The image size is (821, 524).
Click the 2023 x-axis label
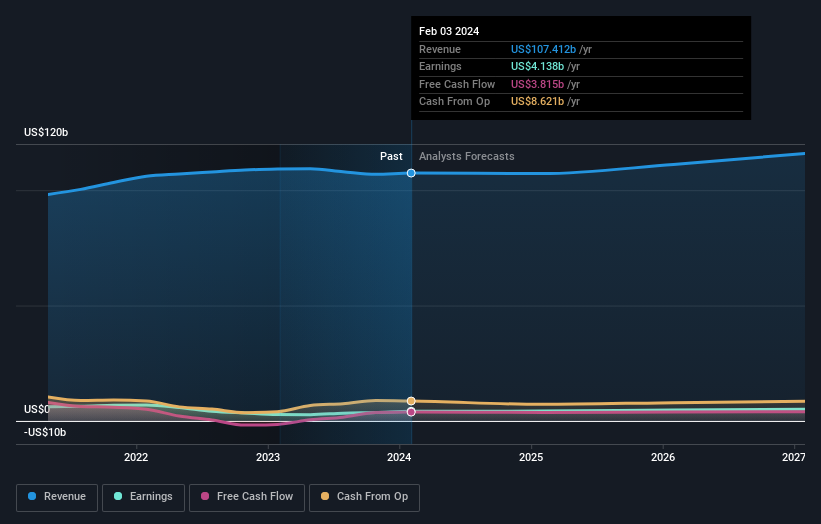click(268, 458)
